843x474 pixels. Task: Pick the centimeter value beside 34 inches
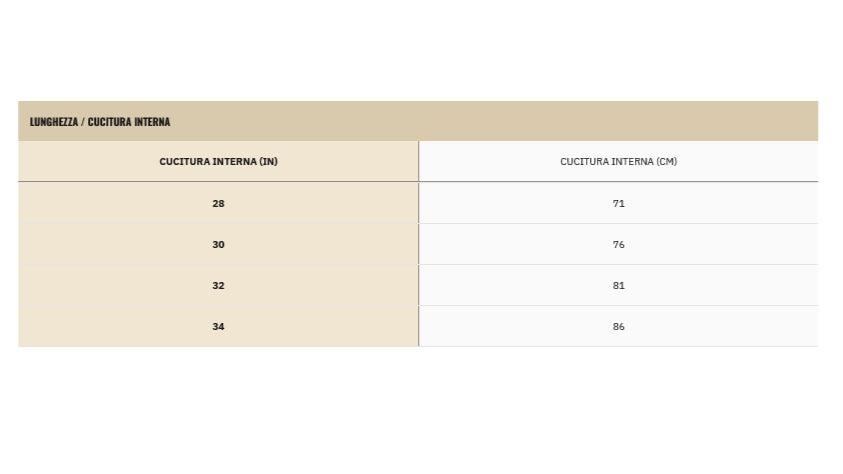(618, 326)
